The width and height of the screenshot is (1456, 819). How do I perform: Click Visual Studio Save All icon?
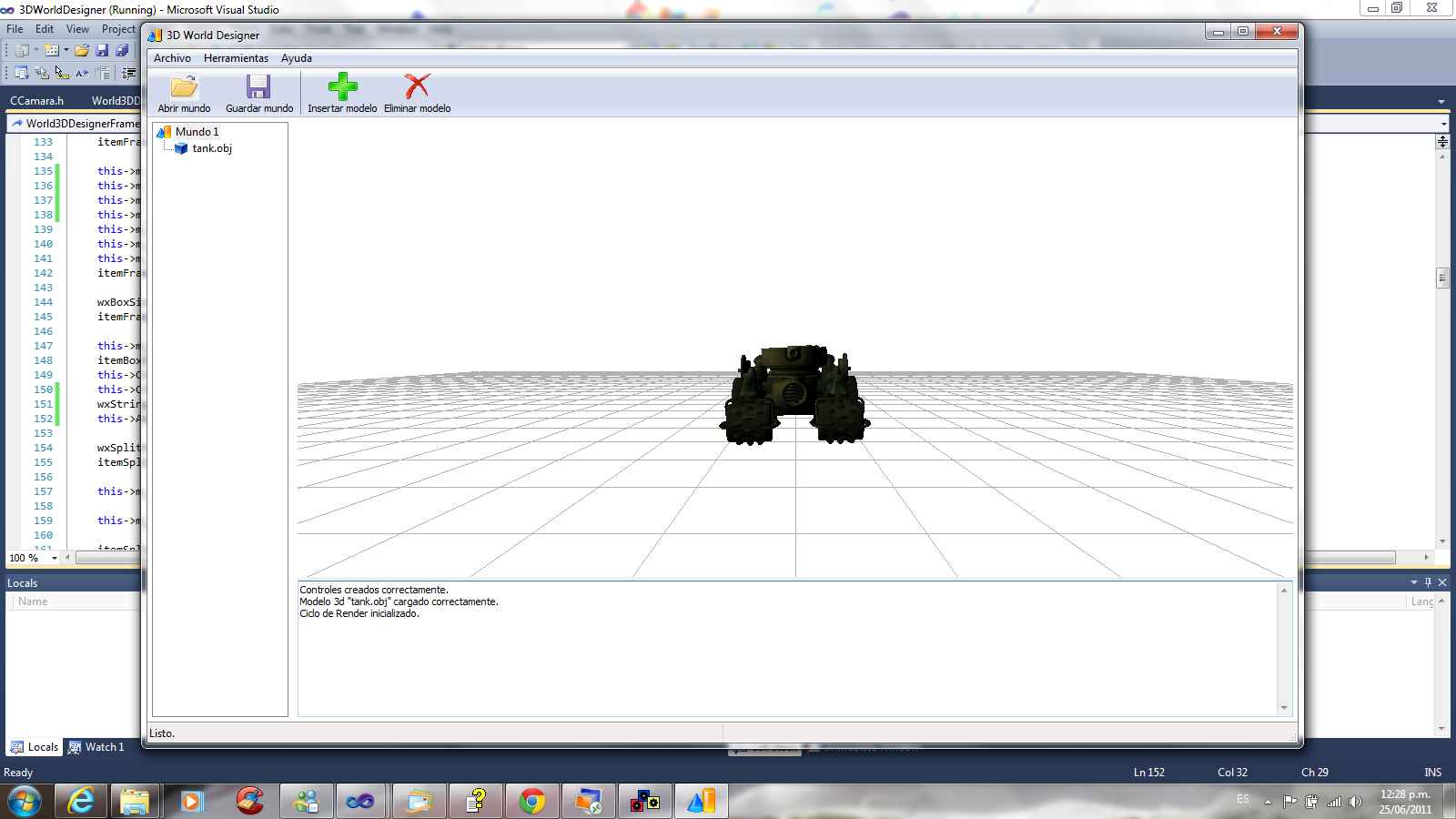(x=122, y=50)
